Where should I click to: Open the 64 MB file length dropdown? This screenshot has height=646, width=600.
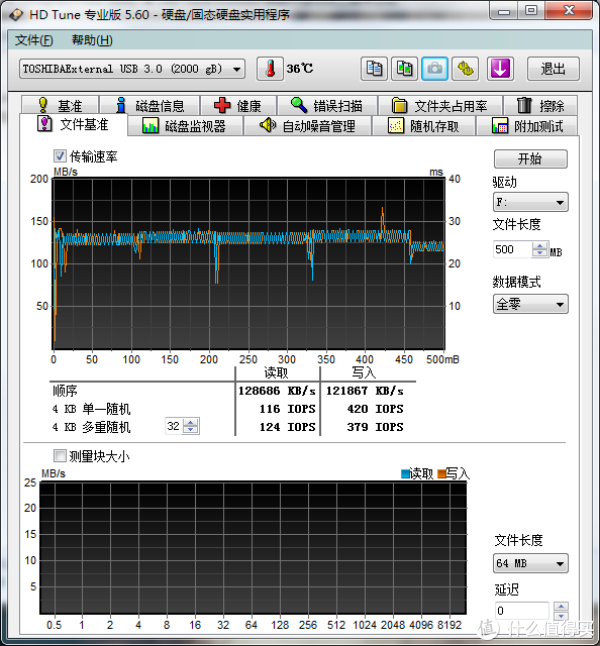click(x=530, y=563)
